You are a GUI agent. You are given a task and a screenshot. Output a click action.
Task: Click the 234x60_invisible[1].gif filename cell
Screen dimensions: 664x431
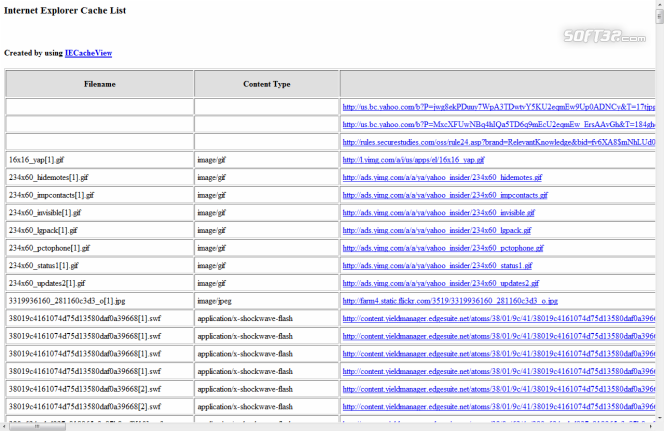coord(100,213)
